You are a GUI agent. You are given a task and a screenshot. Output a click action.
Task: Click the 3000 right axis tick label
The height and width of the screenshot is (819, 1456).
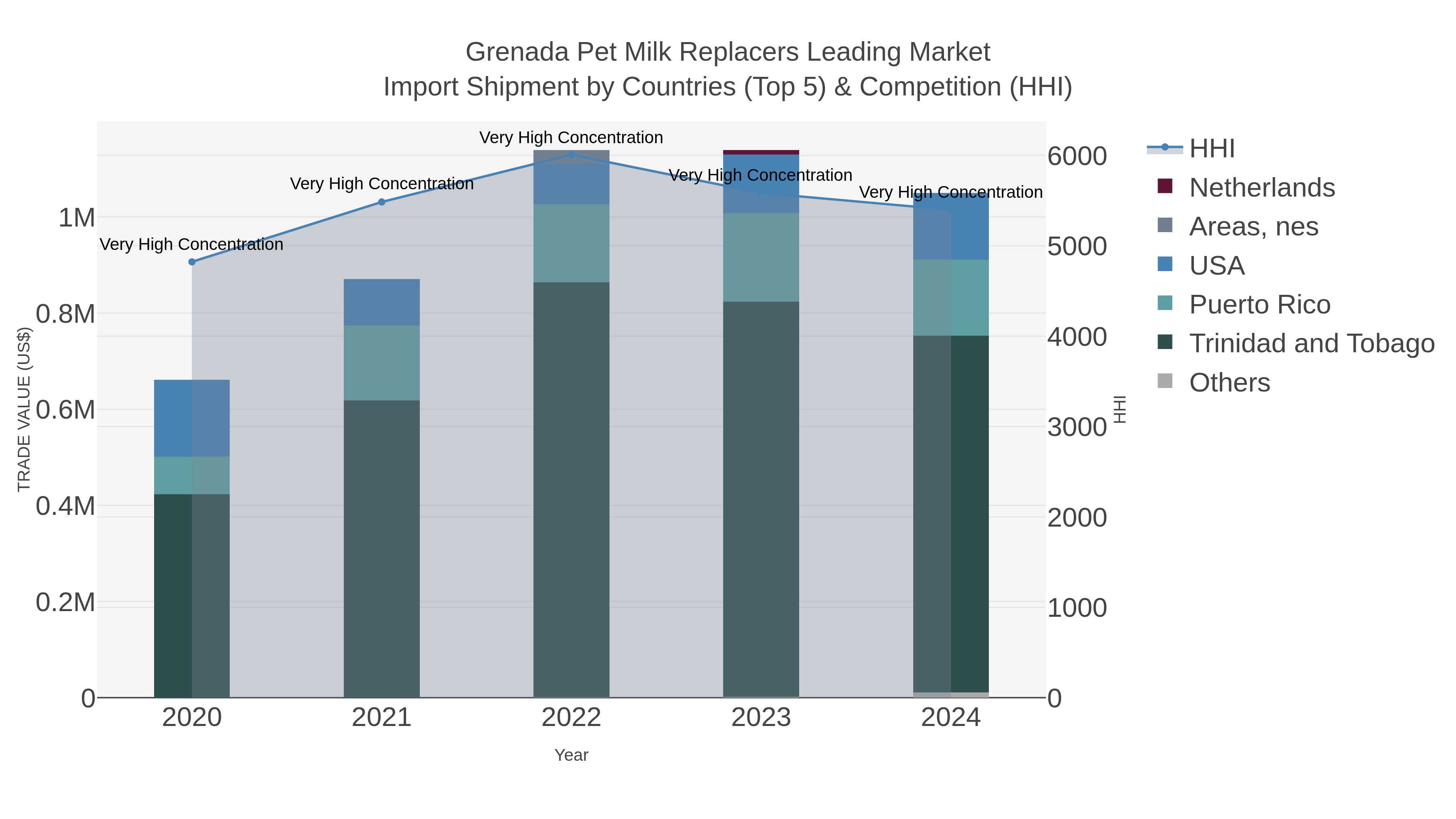[1077, 427]
